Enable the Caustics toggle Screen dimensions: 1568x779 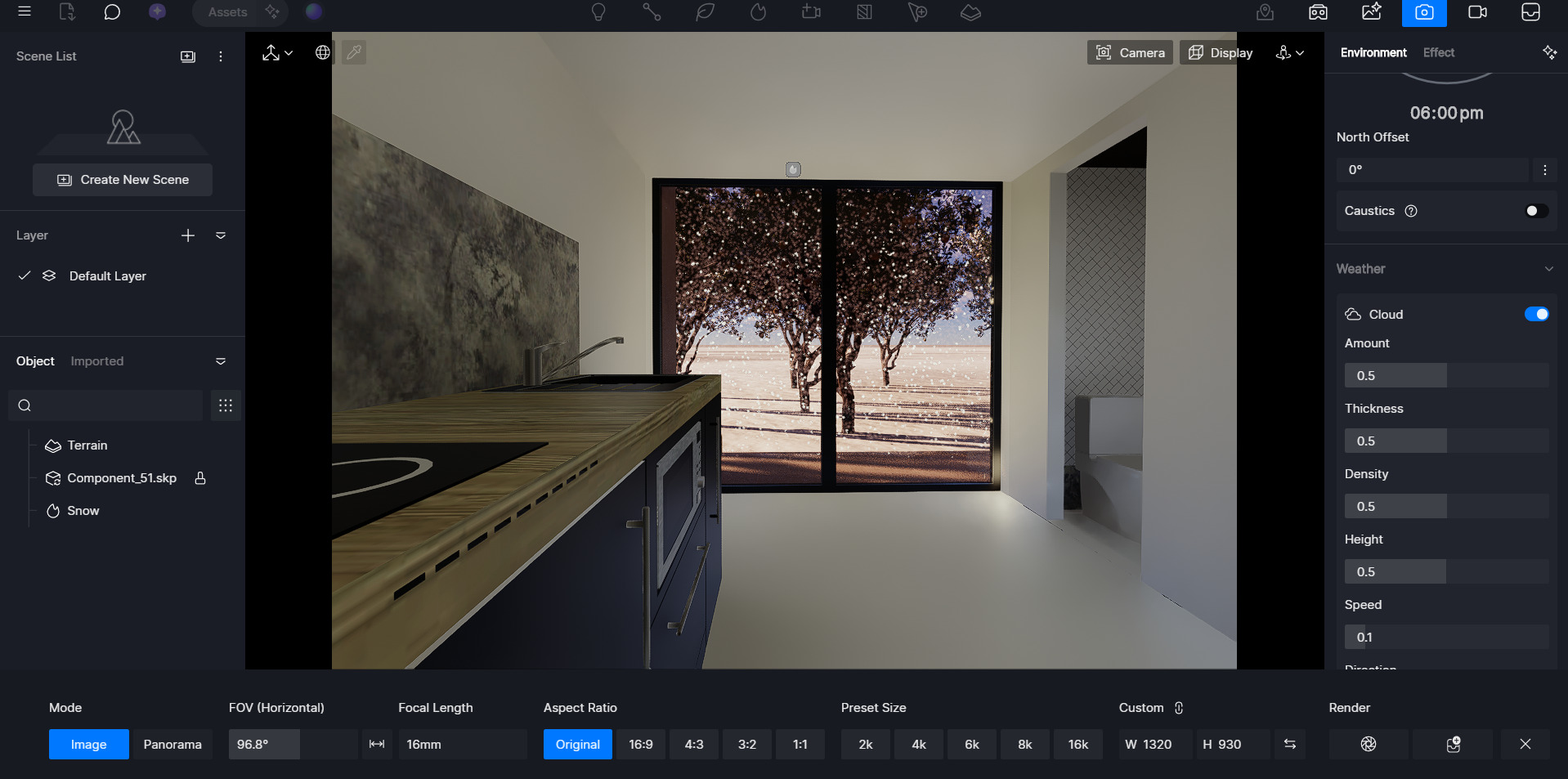[1536, 211]
